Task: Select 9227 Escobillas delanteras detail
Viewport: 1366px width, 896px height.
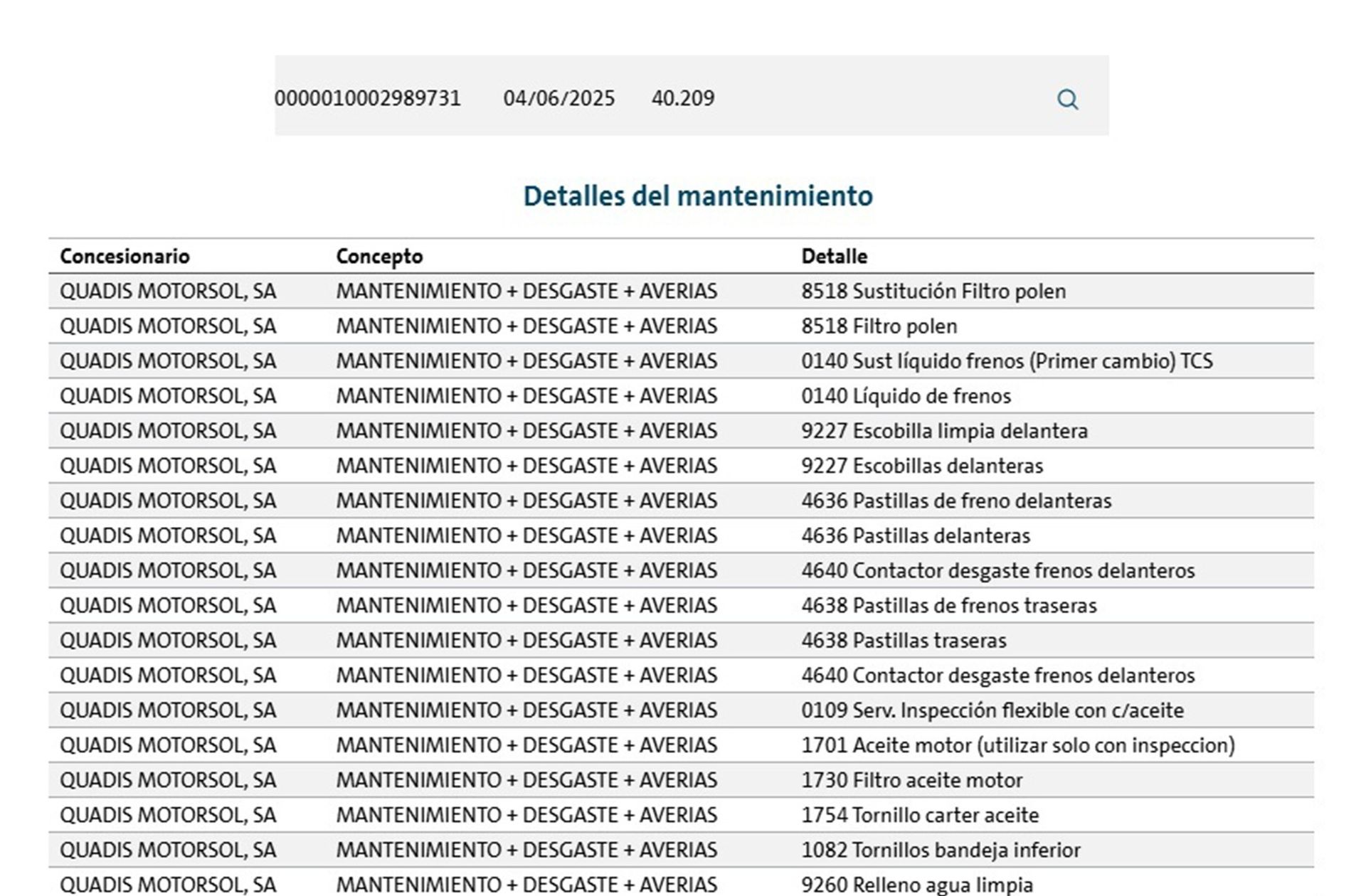Action: tap(922, 466)
